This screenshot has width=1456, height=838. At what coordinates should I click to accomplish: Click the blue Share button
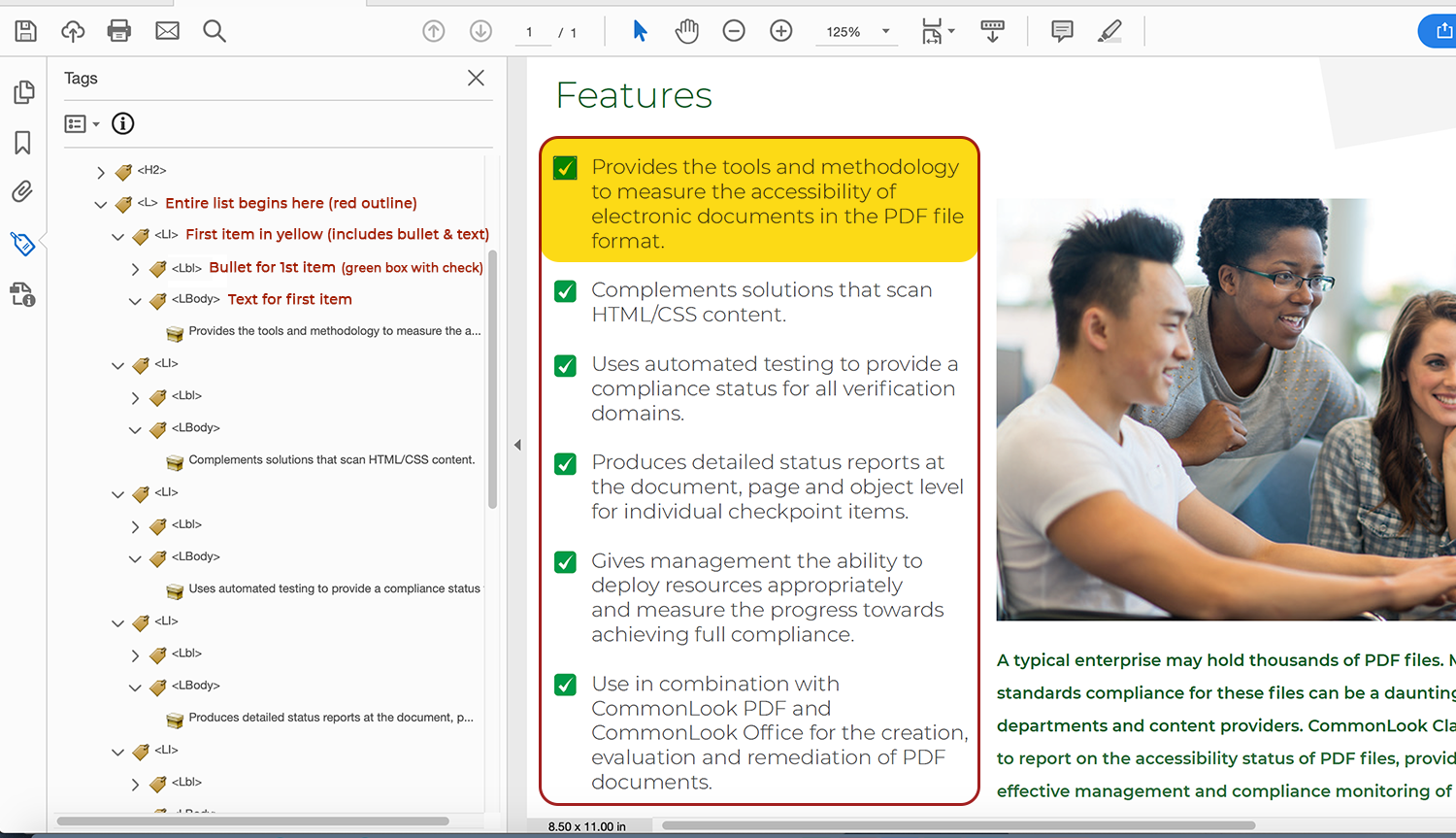click(x=1439, y=31)
